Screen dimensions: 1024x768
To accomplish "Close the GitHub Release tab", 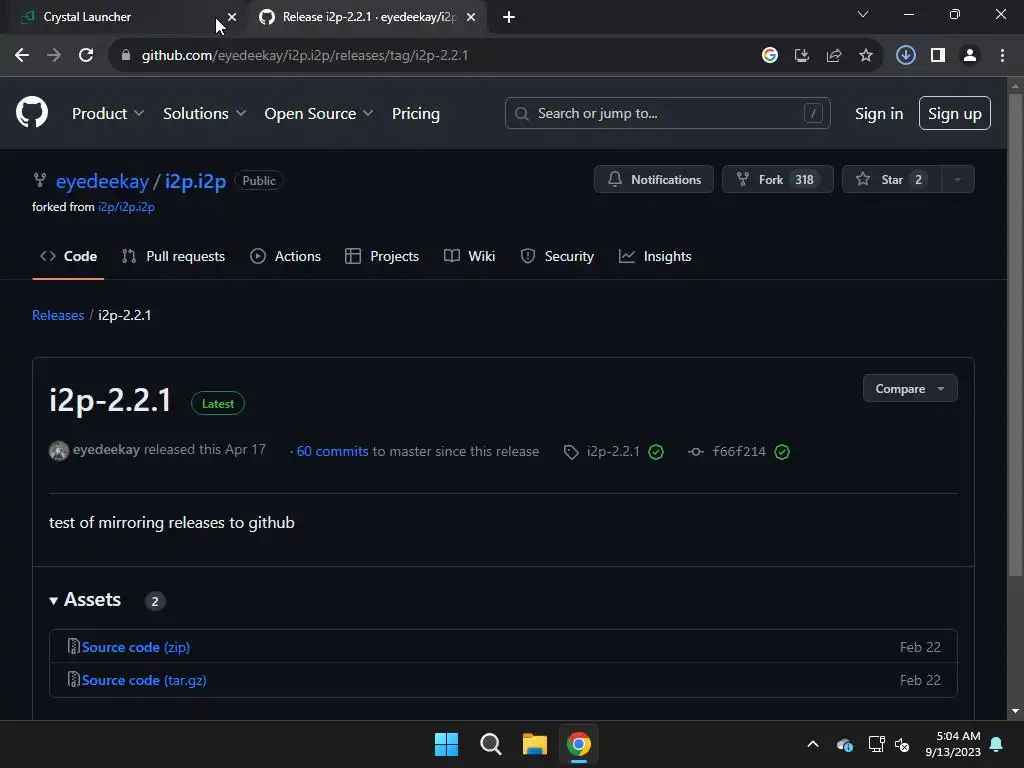I will click(x=471, y=17).
